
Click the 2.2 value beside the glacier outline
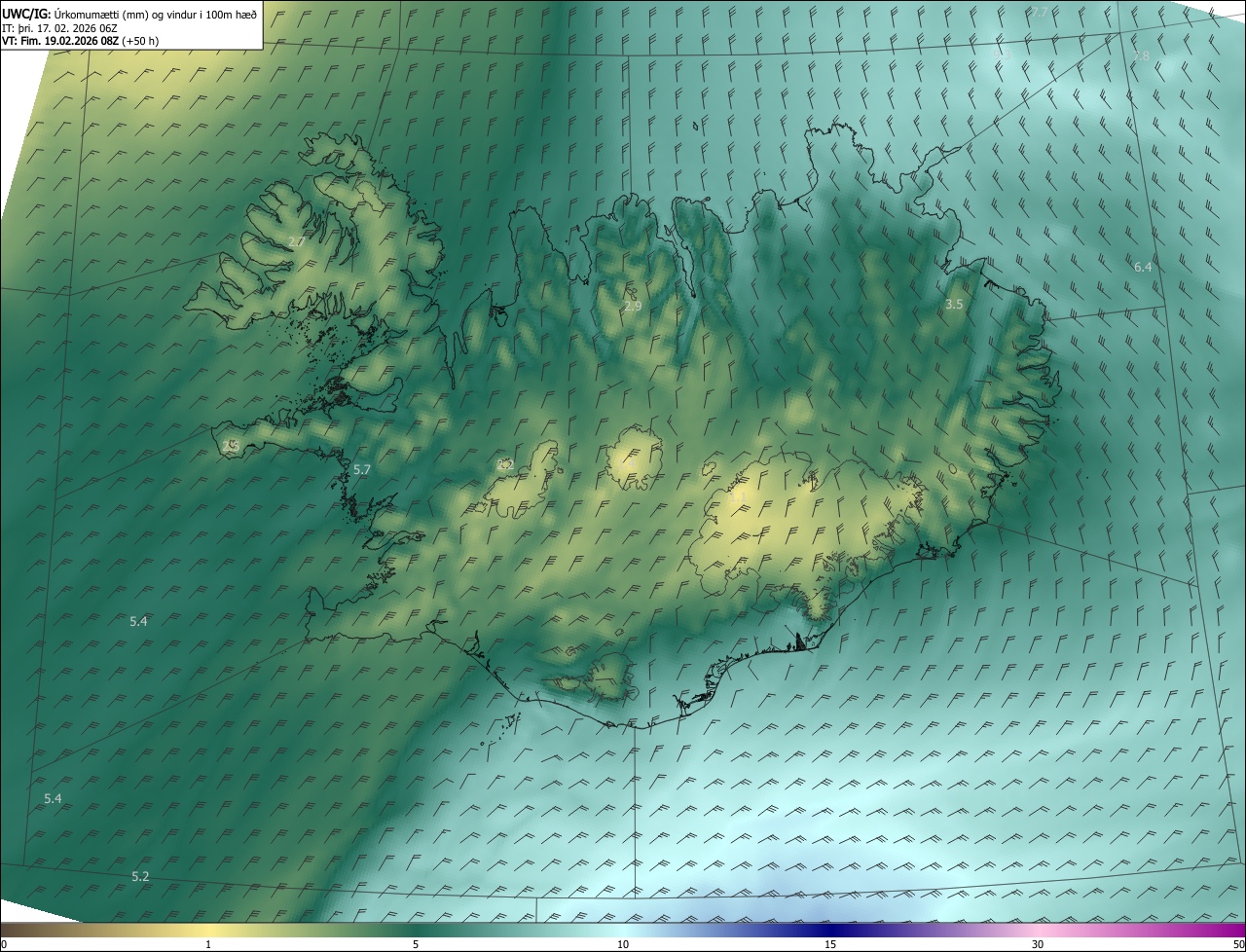(505, 465)
